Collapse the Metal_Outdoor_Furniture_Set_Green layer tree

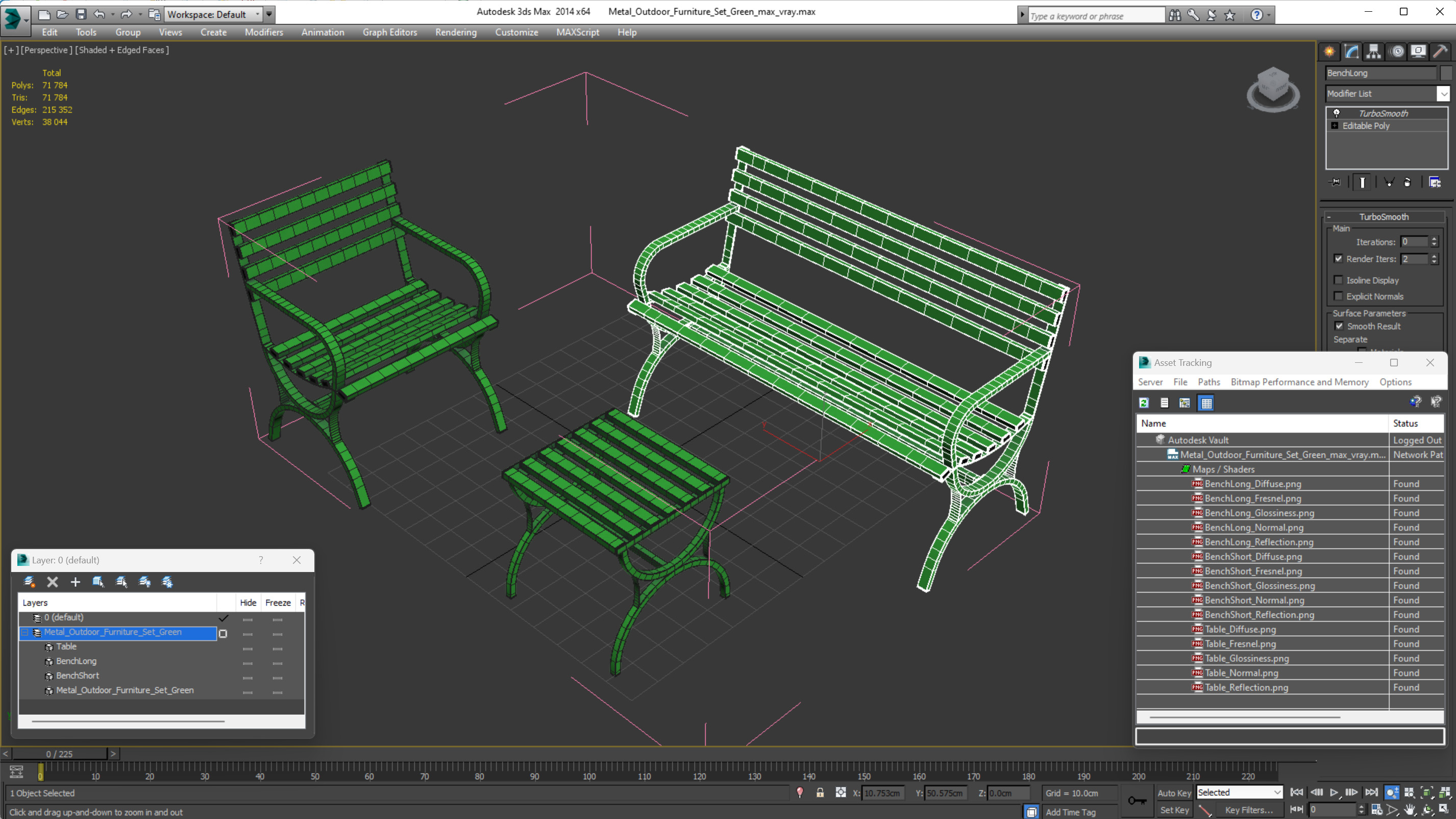coord(26,632)
